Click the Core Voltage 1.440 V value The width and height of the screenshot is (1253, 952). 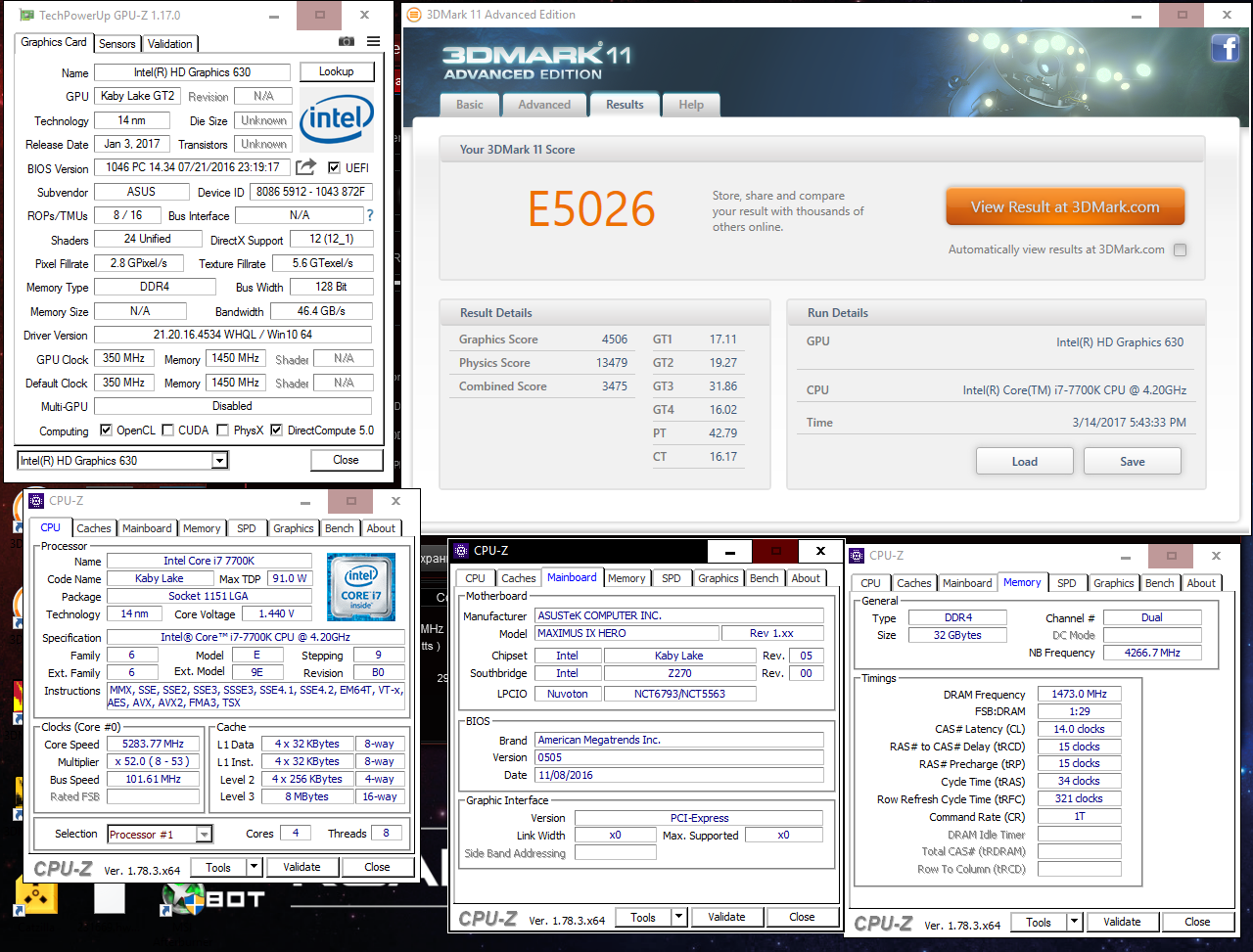point(277,614)
